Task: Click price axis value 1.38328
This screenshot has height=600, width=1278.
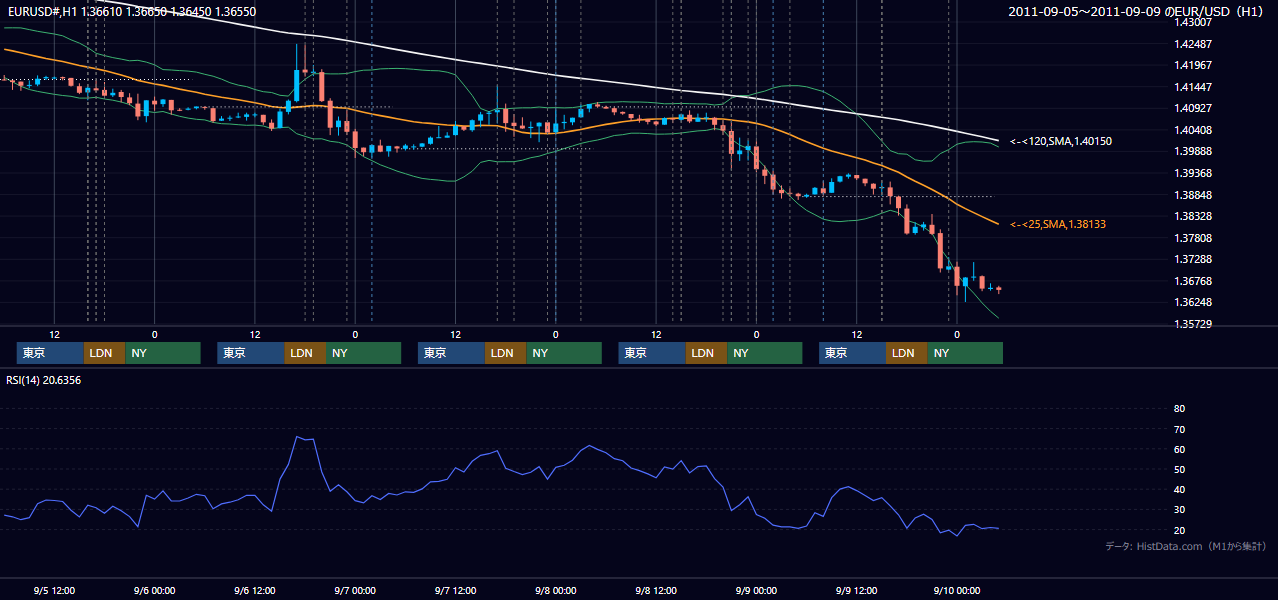Action: tap(1193, 216)
